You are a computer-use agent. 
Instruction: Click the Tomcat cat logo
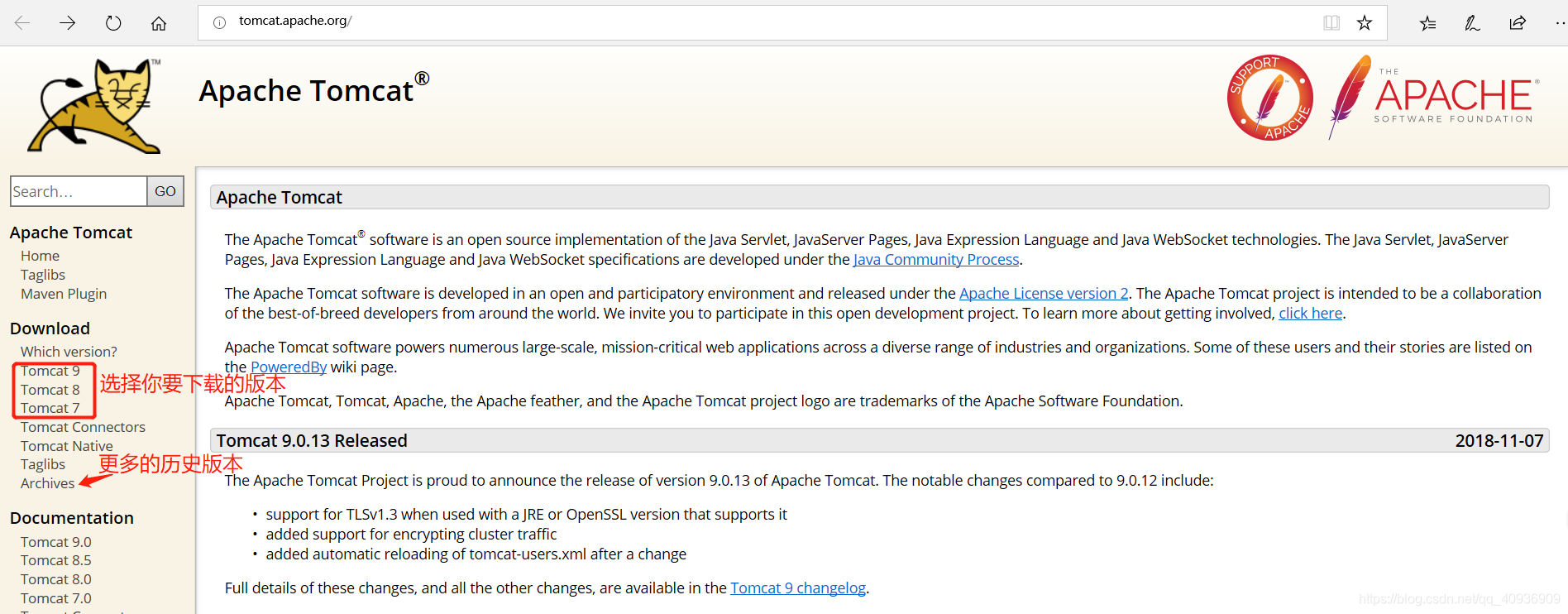coord(95,106)
